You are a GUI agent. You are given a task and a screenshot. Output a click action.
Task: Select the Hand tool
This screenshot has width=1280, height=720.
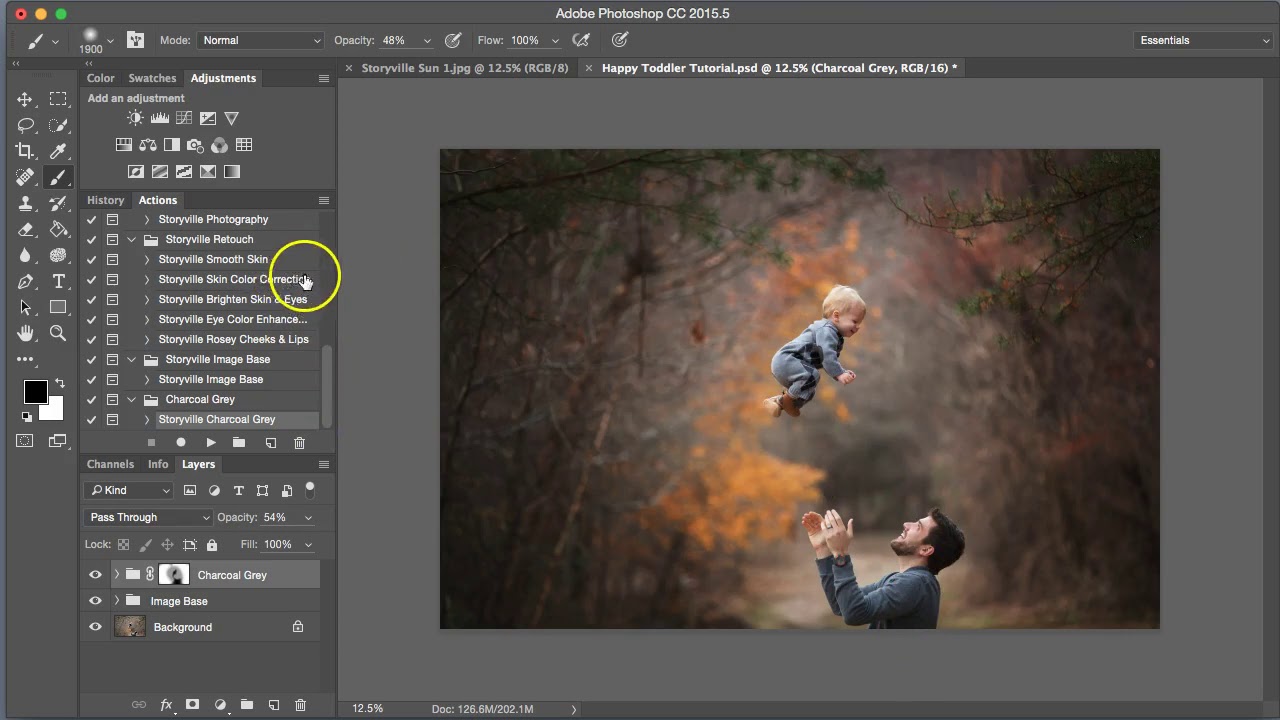(x=25, y=334)
